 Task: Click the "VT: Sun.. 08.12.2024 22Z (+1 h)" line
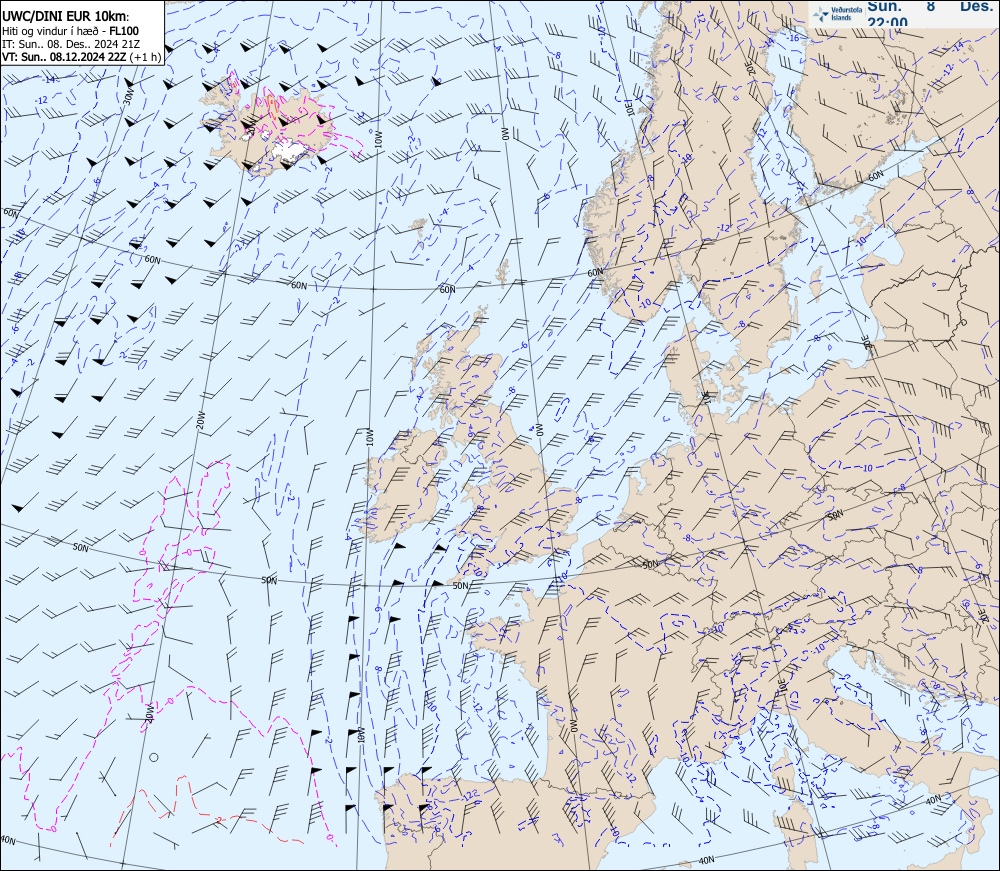(x=82, y=57)
